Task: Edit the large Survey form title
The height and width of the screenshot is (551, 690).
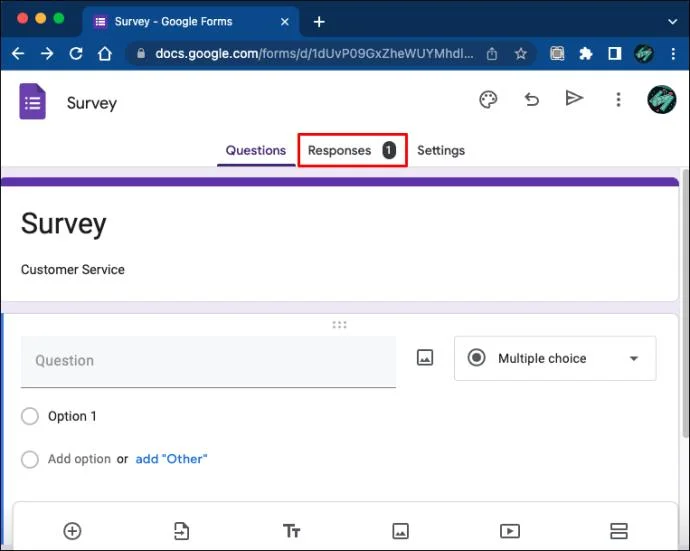Action: click(64, 224)
